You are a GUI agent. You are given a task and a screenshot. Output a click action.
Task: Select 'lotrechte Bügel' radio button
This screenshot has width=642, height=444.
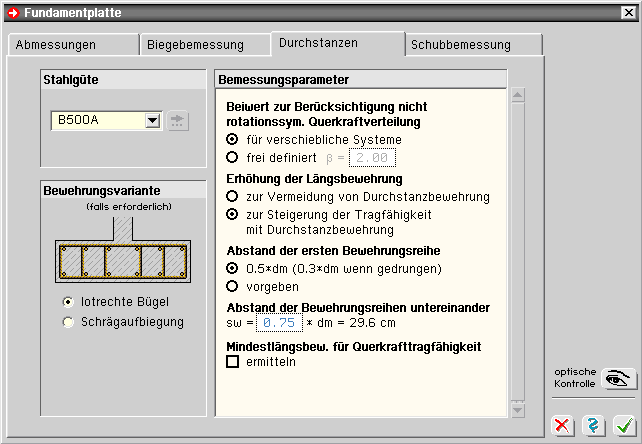coord(68,302)
